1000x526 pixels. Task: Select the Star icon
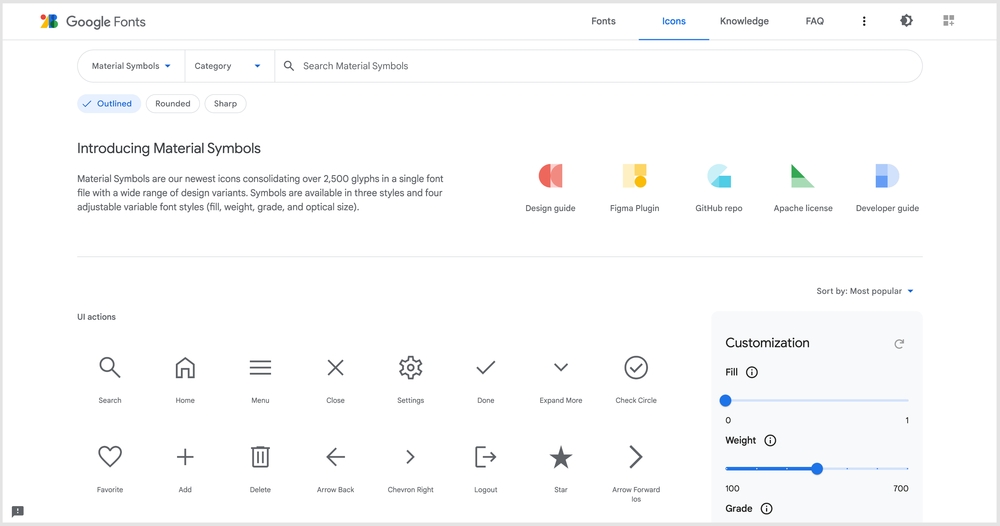click(561, 457)
